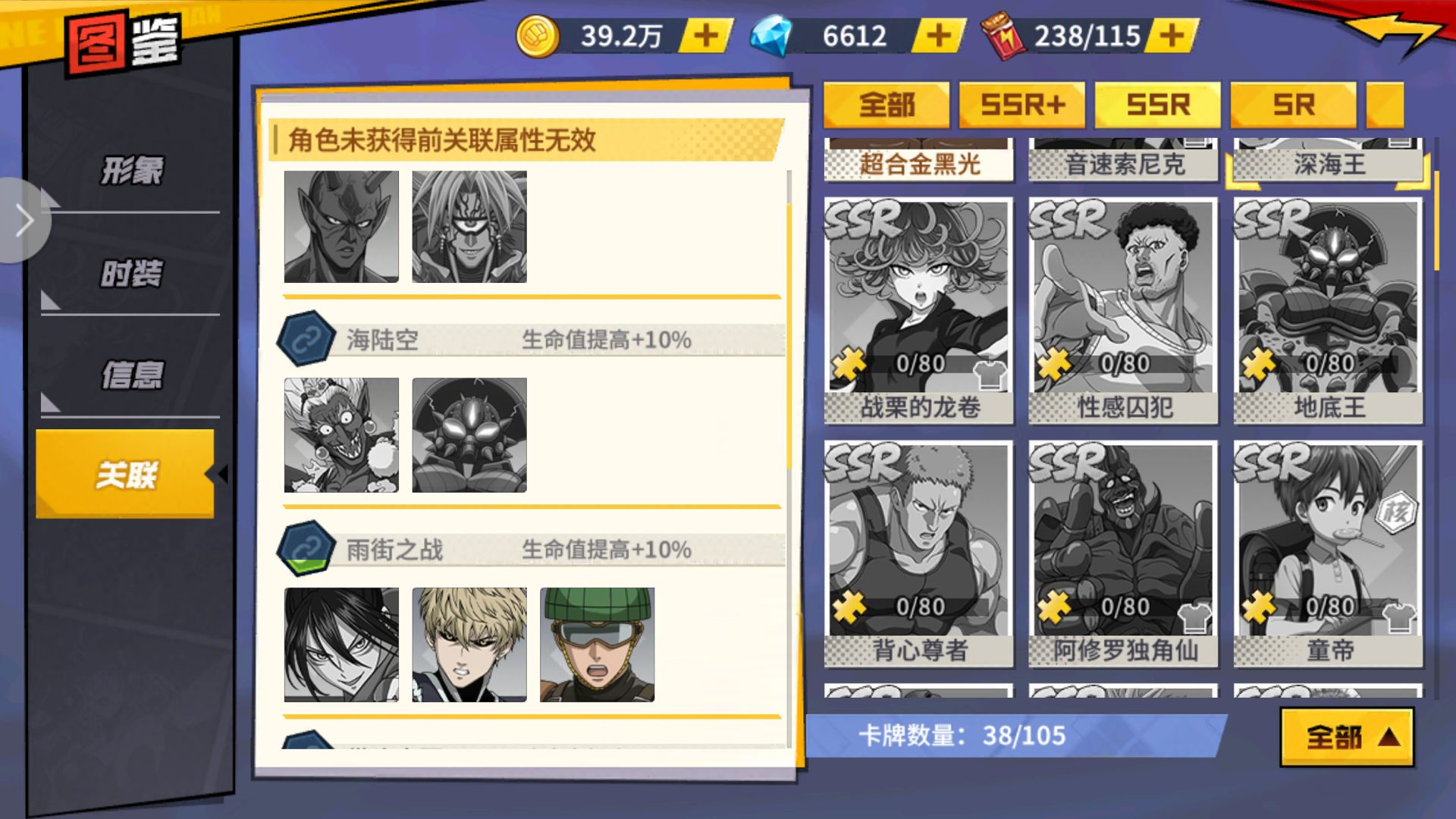
Task: Switch to the 形象 tab
Action: pos(130,170)
